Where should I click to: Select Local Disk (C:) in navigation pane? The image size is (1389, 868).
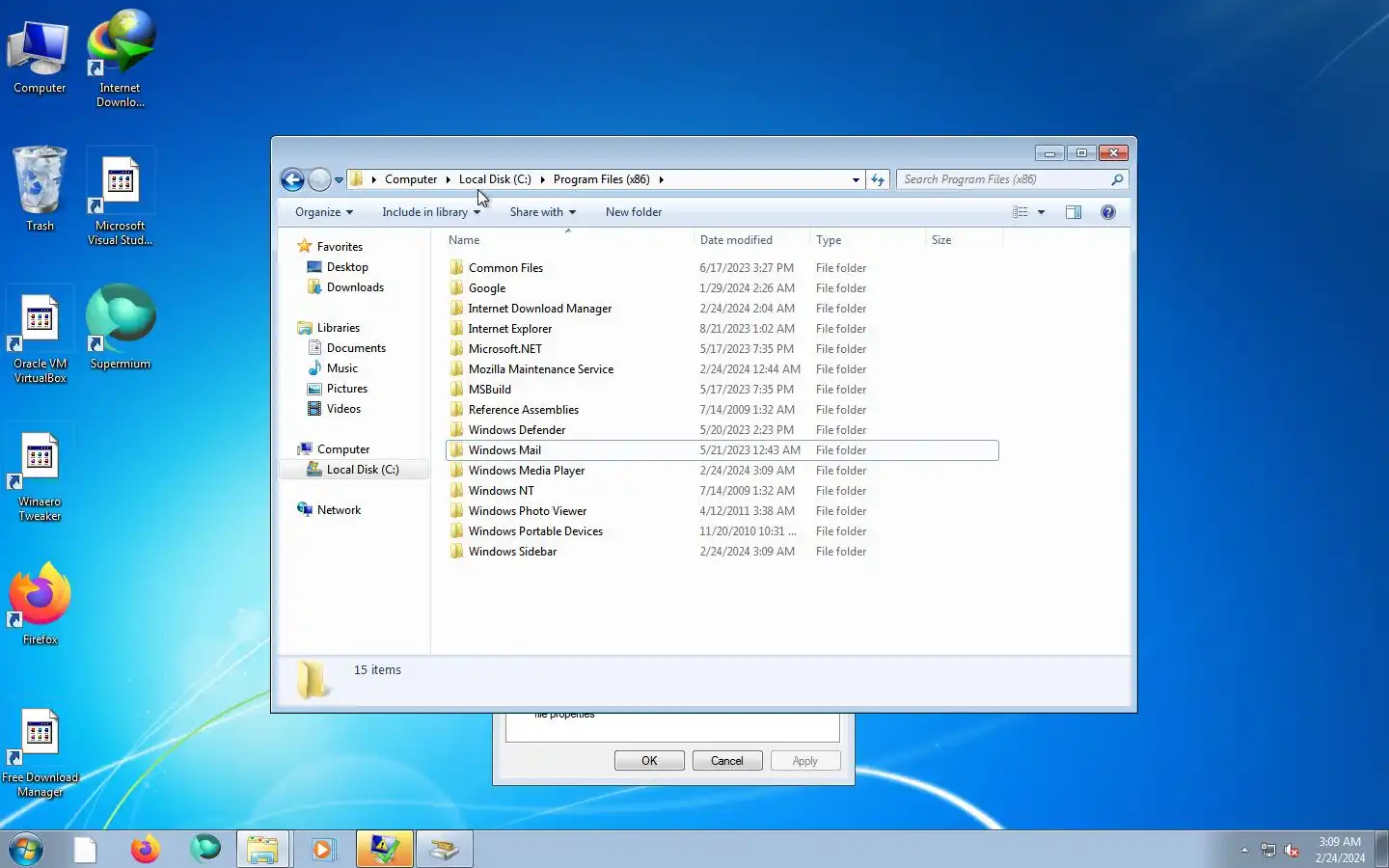click(x=353, y=470)
